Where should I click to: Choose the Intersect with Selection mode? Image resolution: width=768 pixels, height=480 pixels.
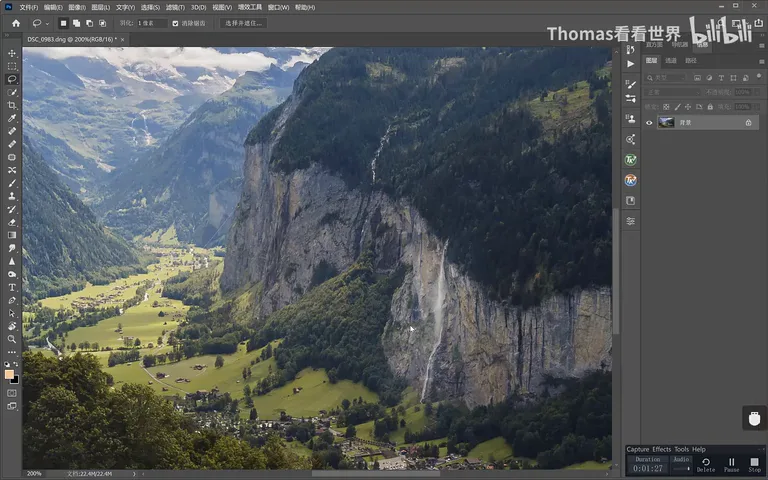coord(102,23)
